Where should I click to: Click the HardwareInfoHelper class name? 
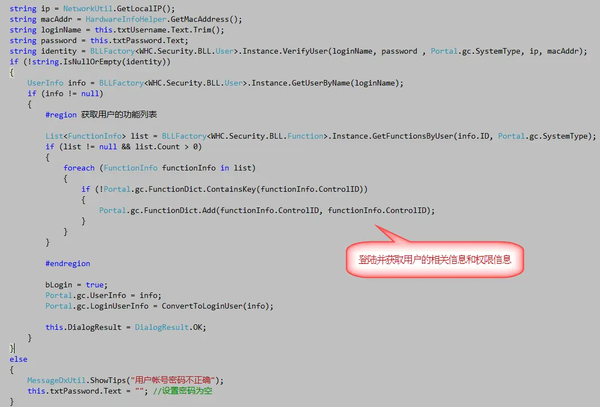point(126,19)
